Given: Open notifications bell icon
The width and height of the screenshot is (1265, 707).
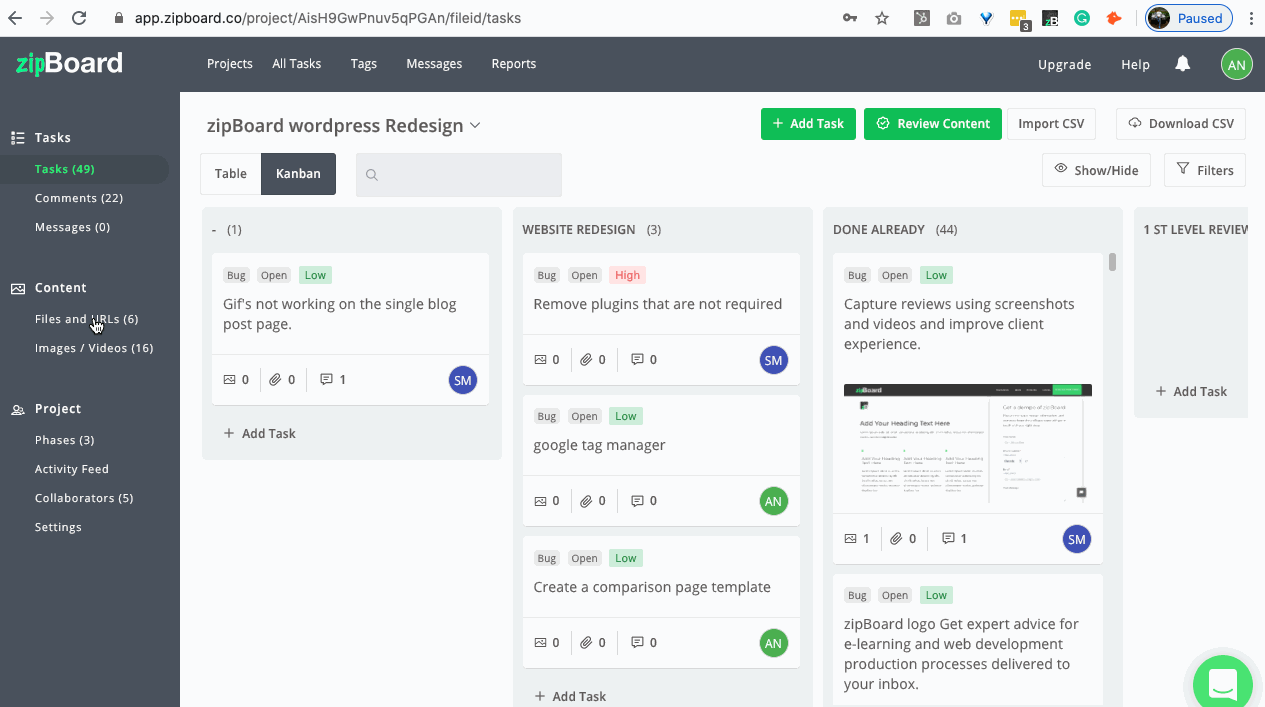Looking at the screenshot, I should pos(1183,64).
